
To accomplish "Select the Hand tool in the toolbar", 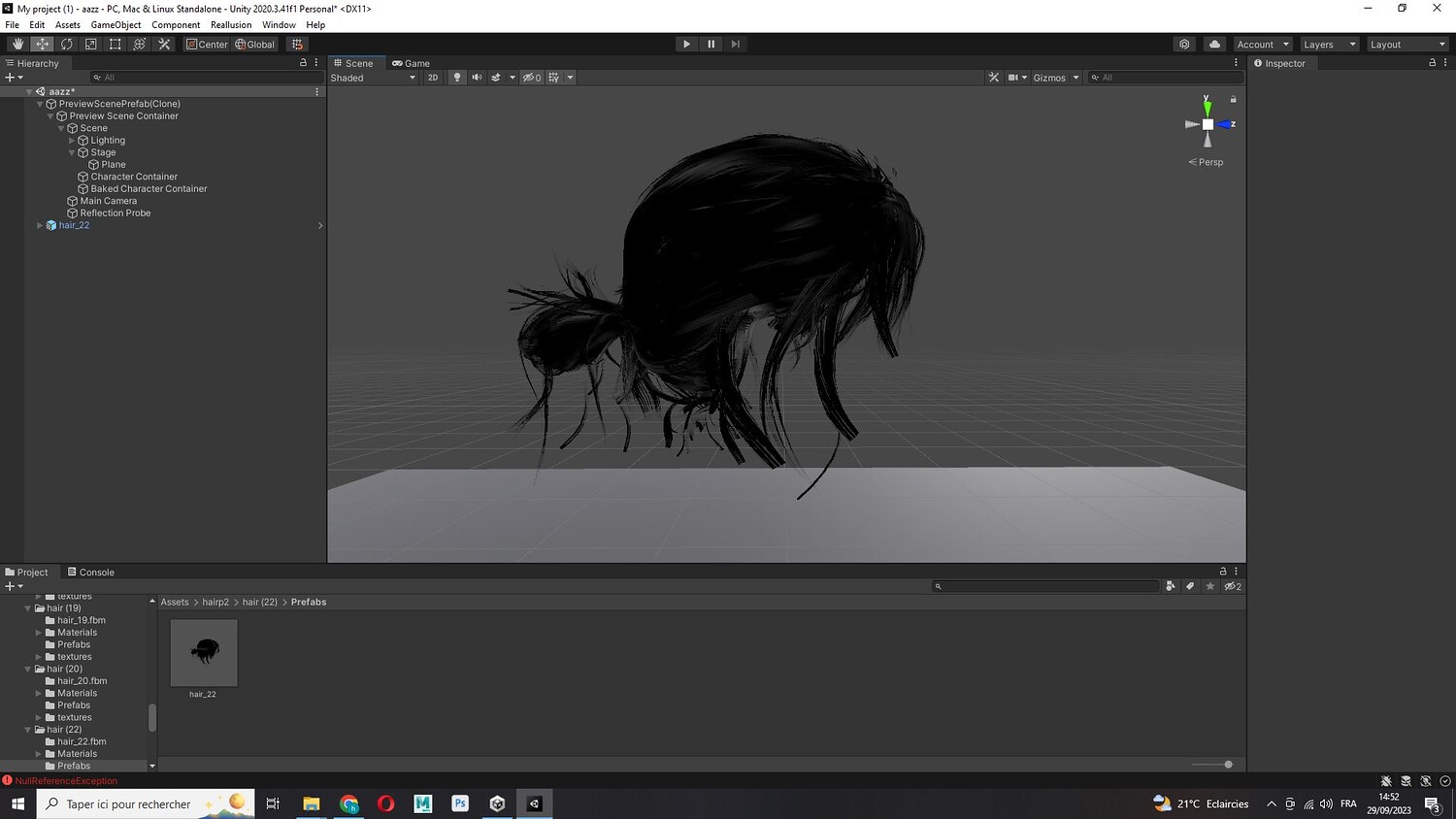I will coord(17,44).
